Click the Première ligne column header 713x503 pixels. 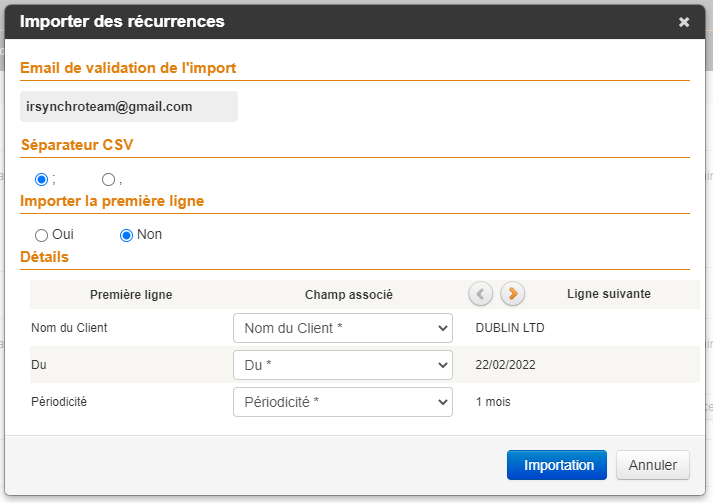(x=131, y=295)
